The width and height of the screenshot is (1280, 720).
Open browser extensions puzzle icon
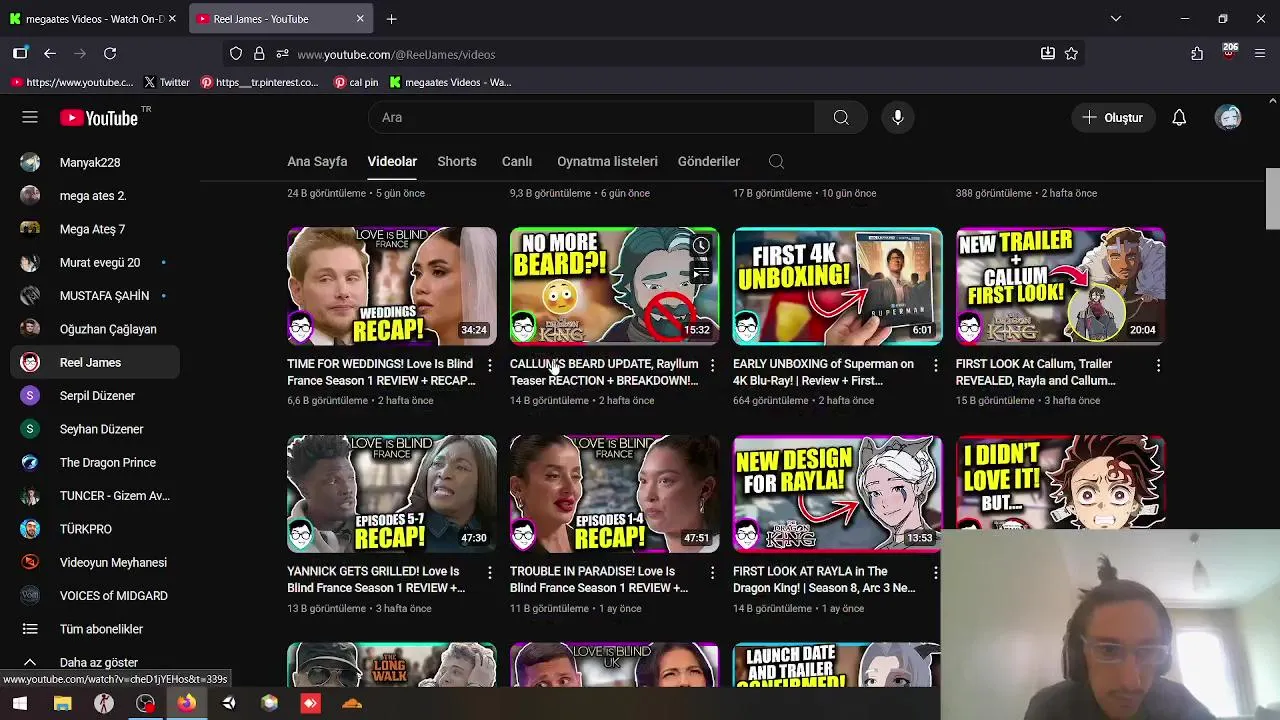(1197, 53)
